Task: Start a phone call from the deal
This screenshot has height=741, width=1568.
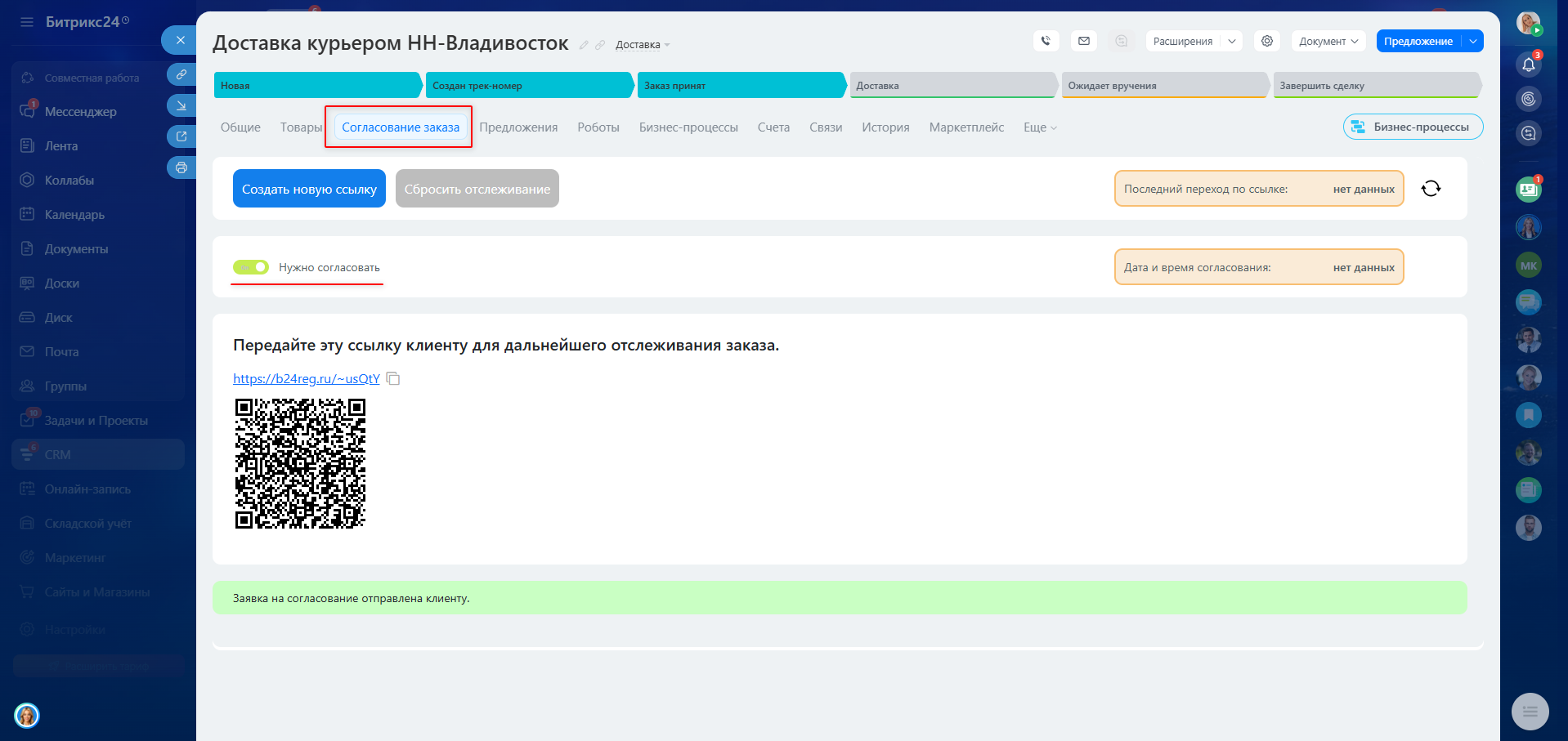Action: 1046,41
